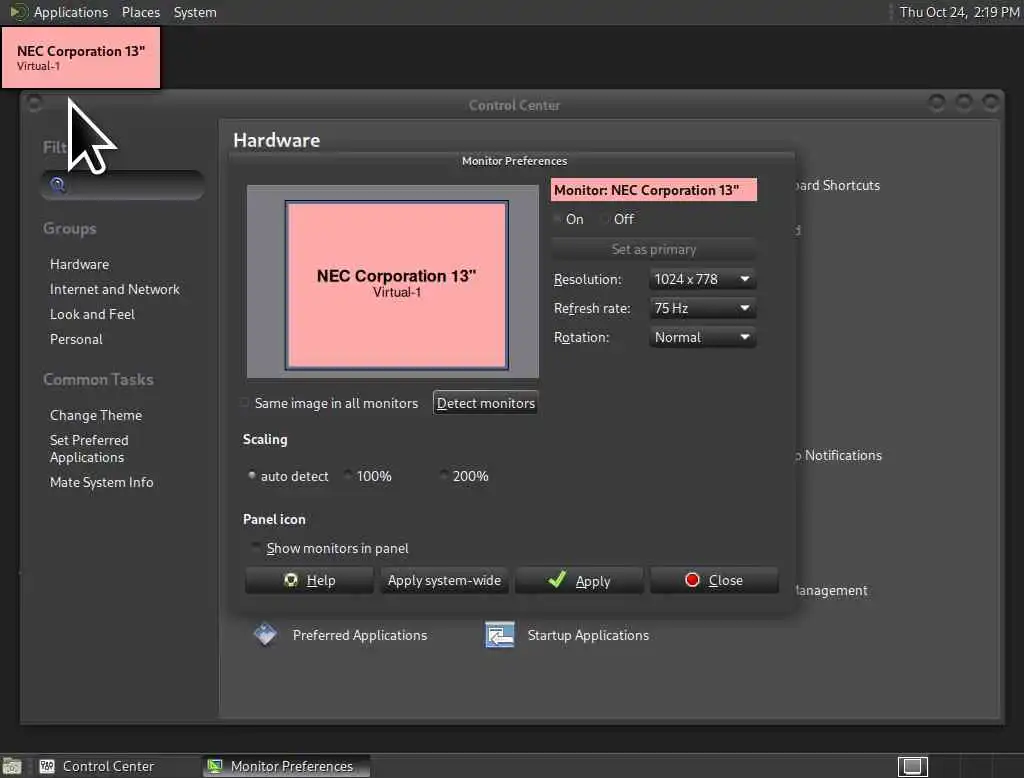Click the Help button
This screenshot has height=778, width=1024.
tap(309, 580)
